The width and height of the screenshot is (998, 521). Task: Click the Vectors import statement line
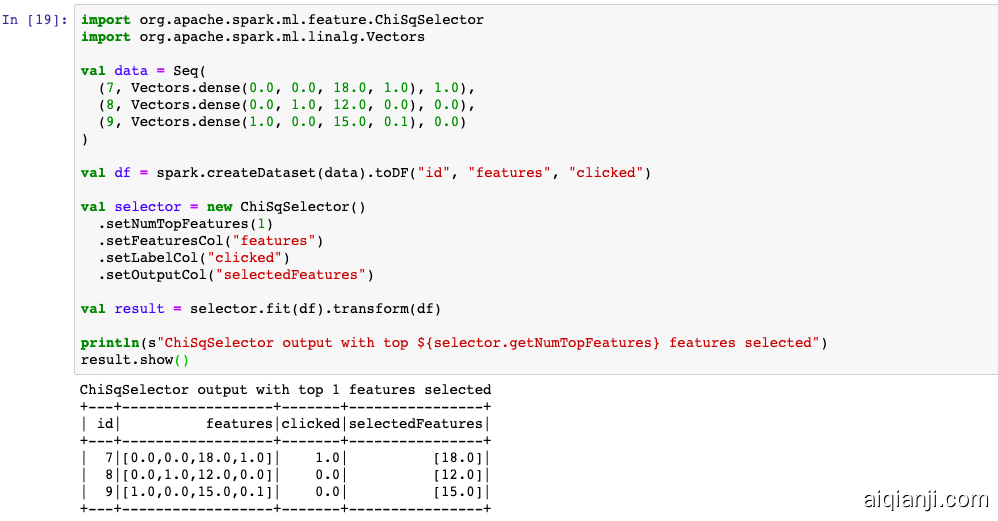click(x=252, y=37)
